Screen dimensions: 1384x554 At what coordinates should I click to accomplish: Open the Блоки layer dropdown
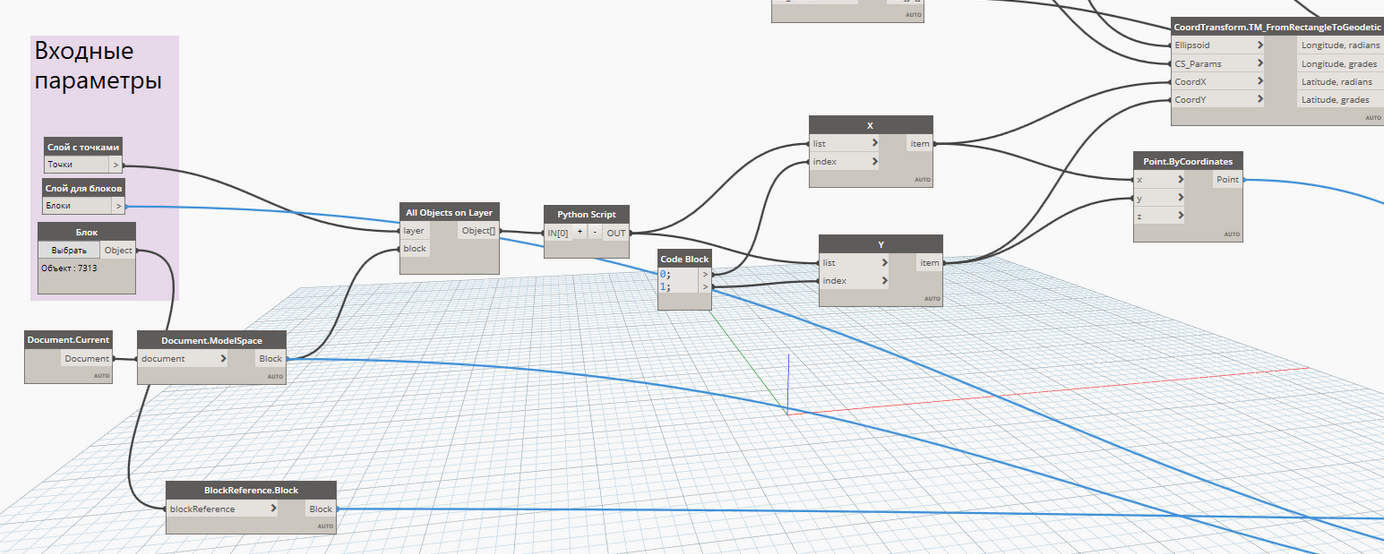(x=118, y=205)
